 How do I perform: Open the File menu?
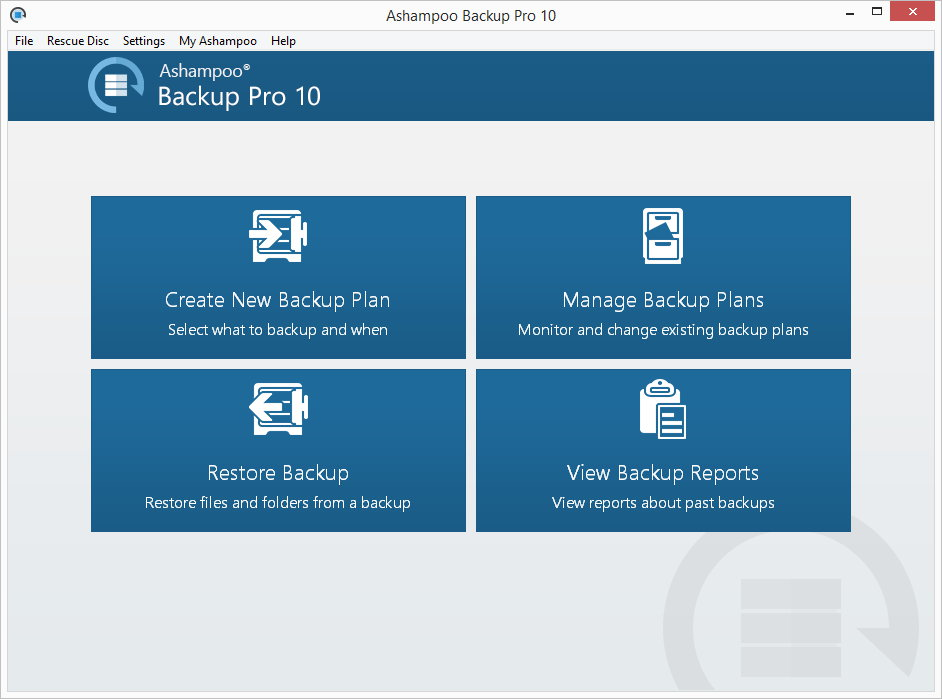(x=24, y=41)
